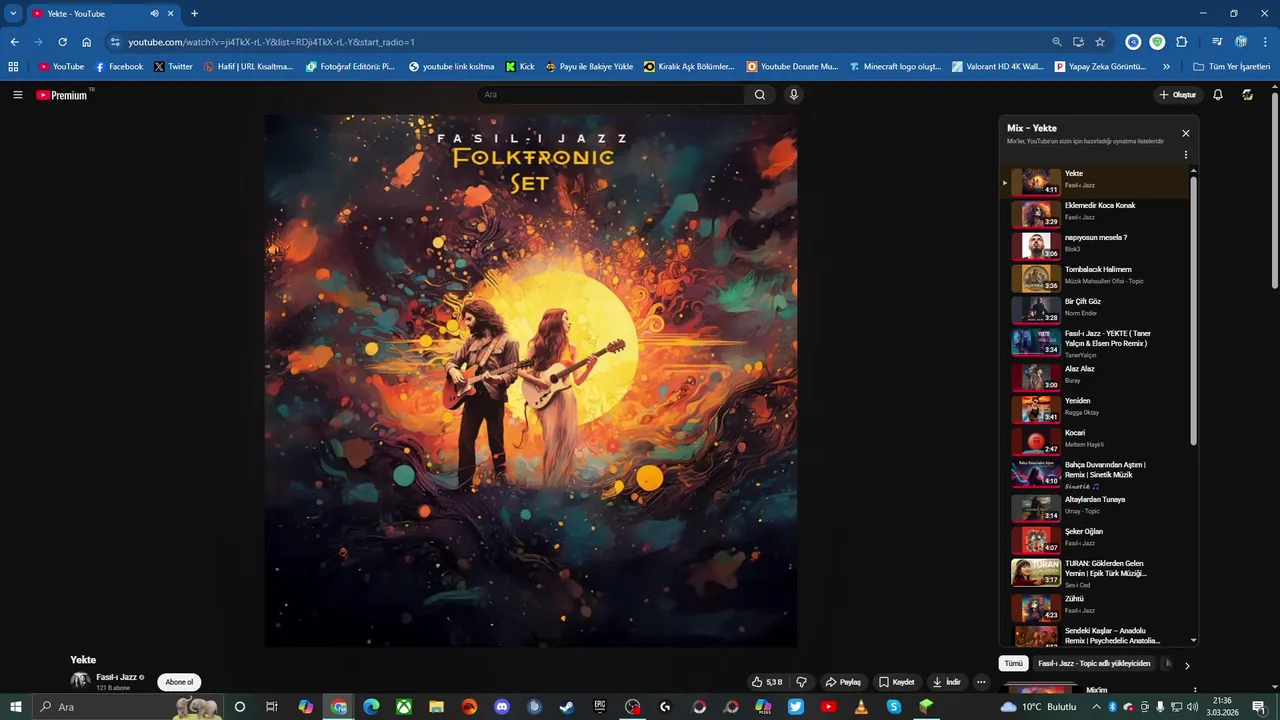Subscribe with the Abone ol button
Screen dimensions: 1280x720
179,682
